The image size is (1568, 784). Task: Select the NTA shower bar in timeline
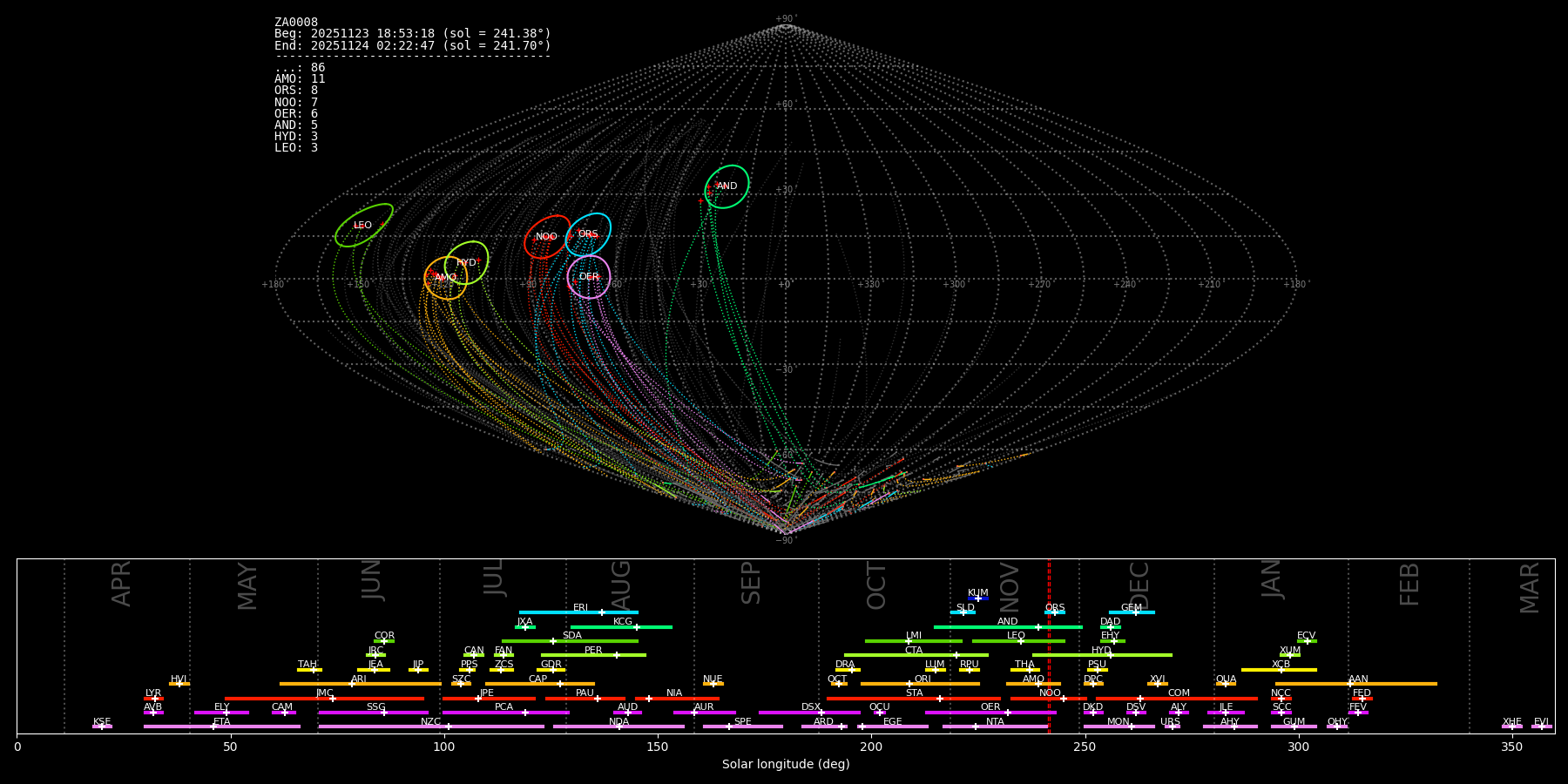[995, 727]
